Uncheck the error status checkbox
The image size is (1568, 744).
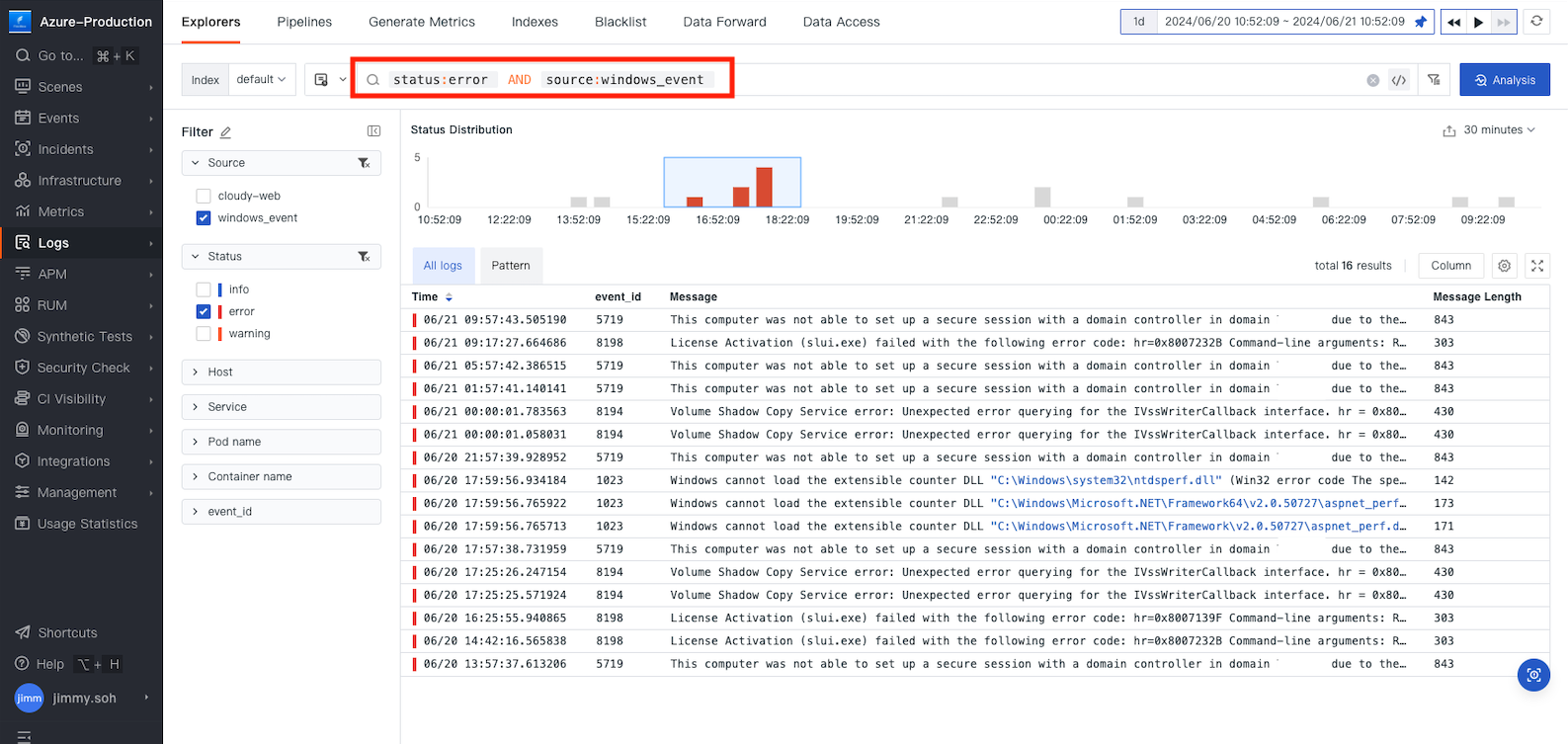pyautogui.click(x=204, y=311)
